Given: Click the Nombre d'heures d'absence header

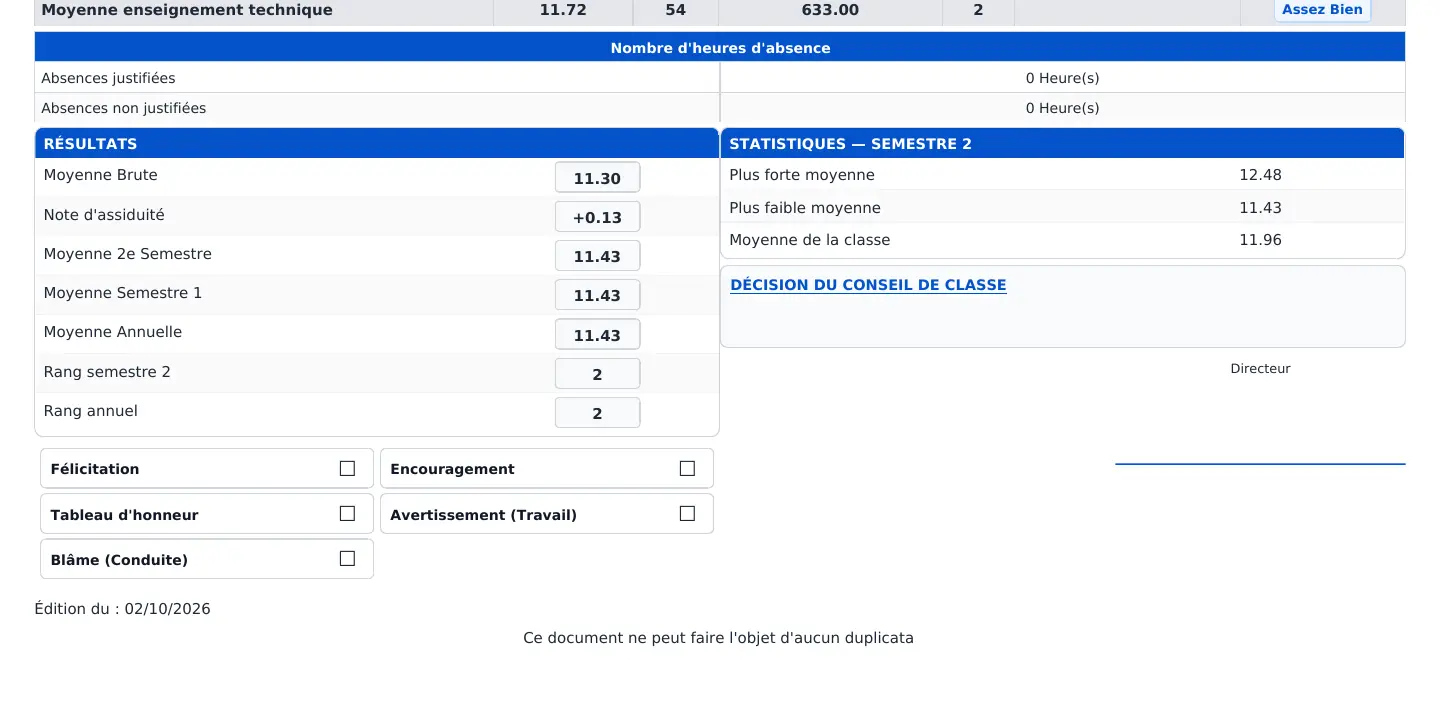Looking at the screenshot, I should (720, 47).
